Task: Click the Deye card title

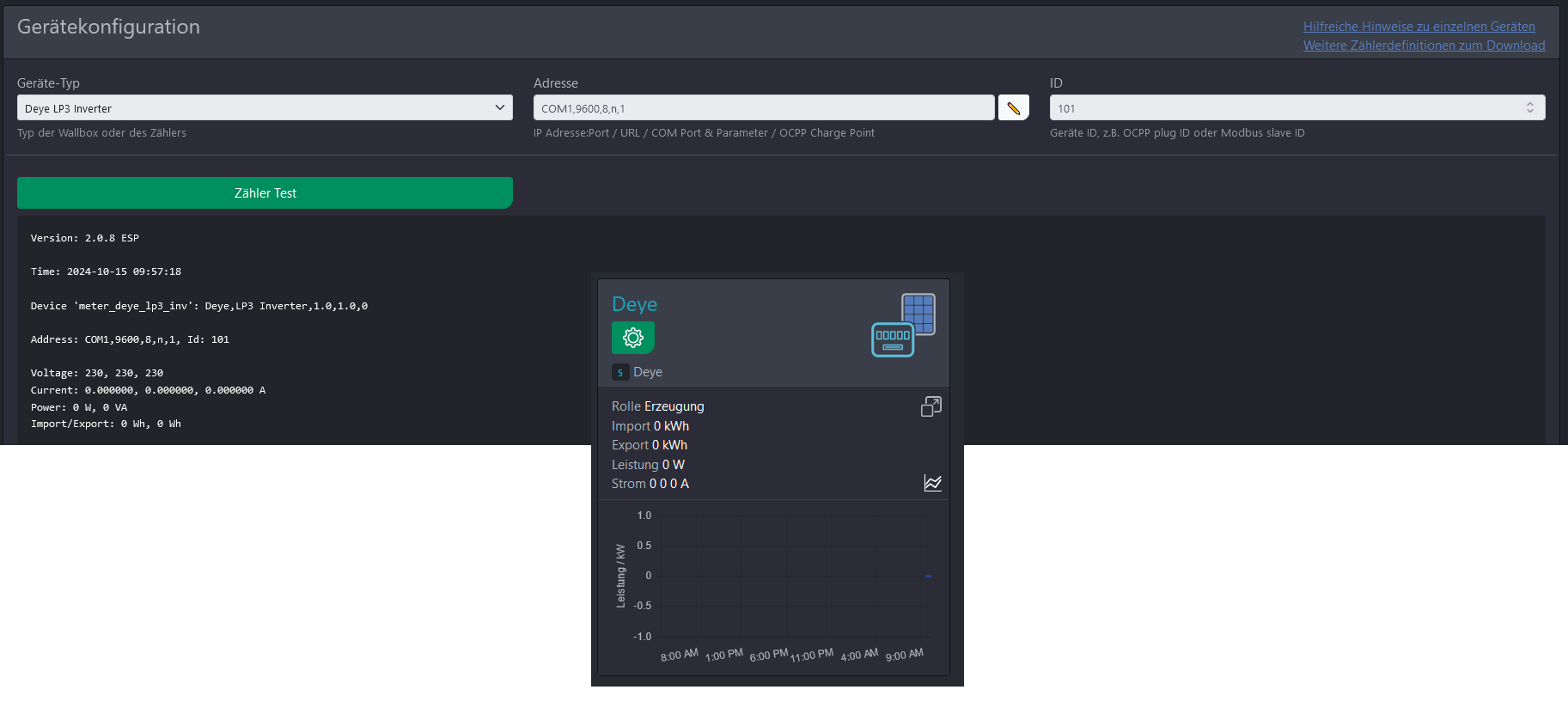Action: 634,304
